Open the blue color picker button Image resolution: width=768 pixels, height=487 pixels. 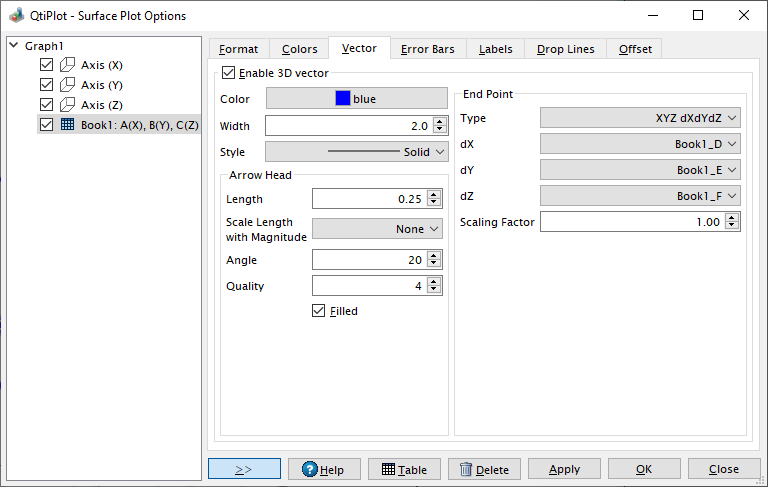click(x=356, y=99)
